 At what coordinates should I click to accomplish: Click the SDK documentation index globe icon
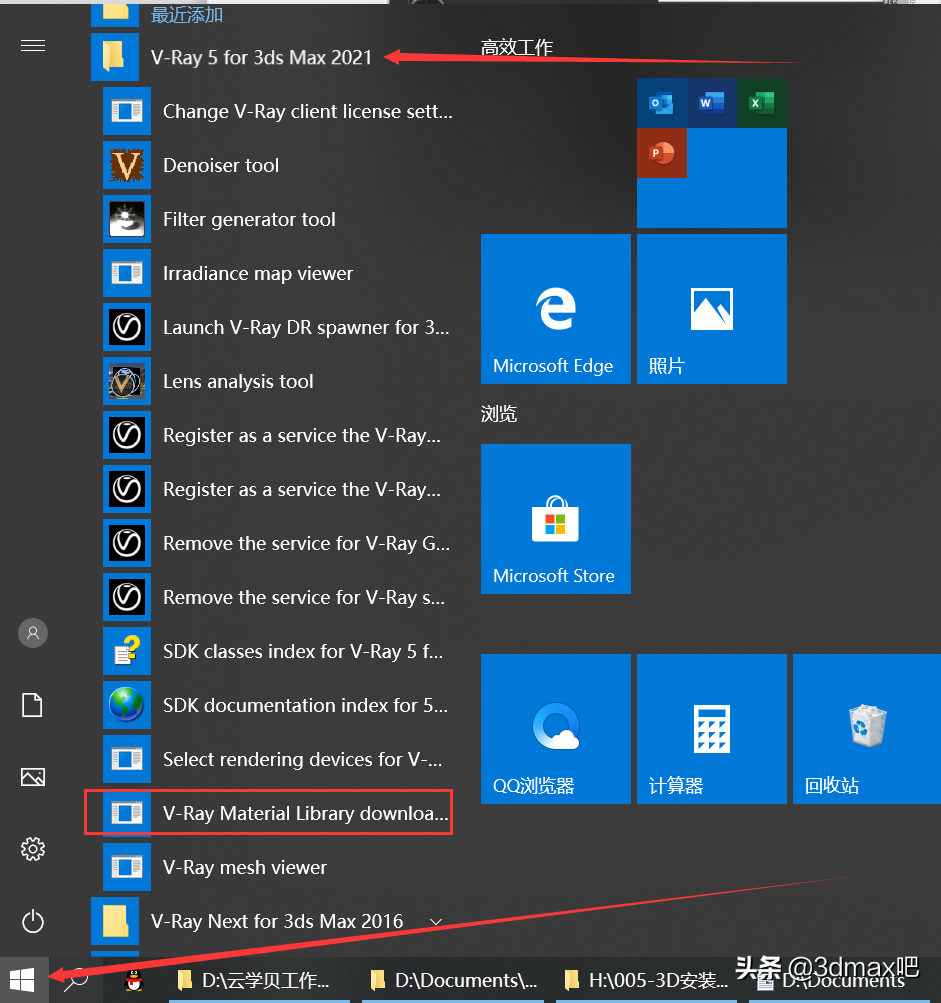coord(127,705)
